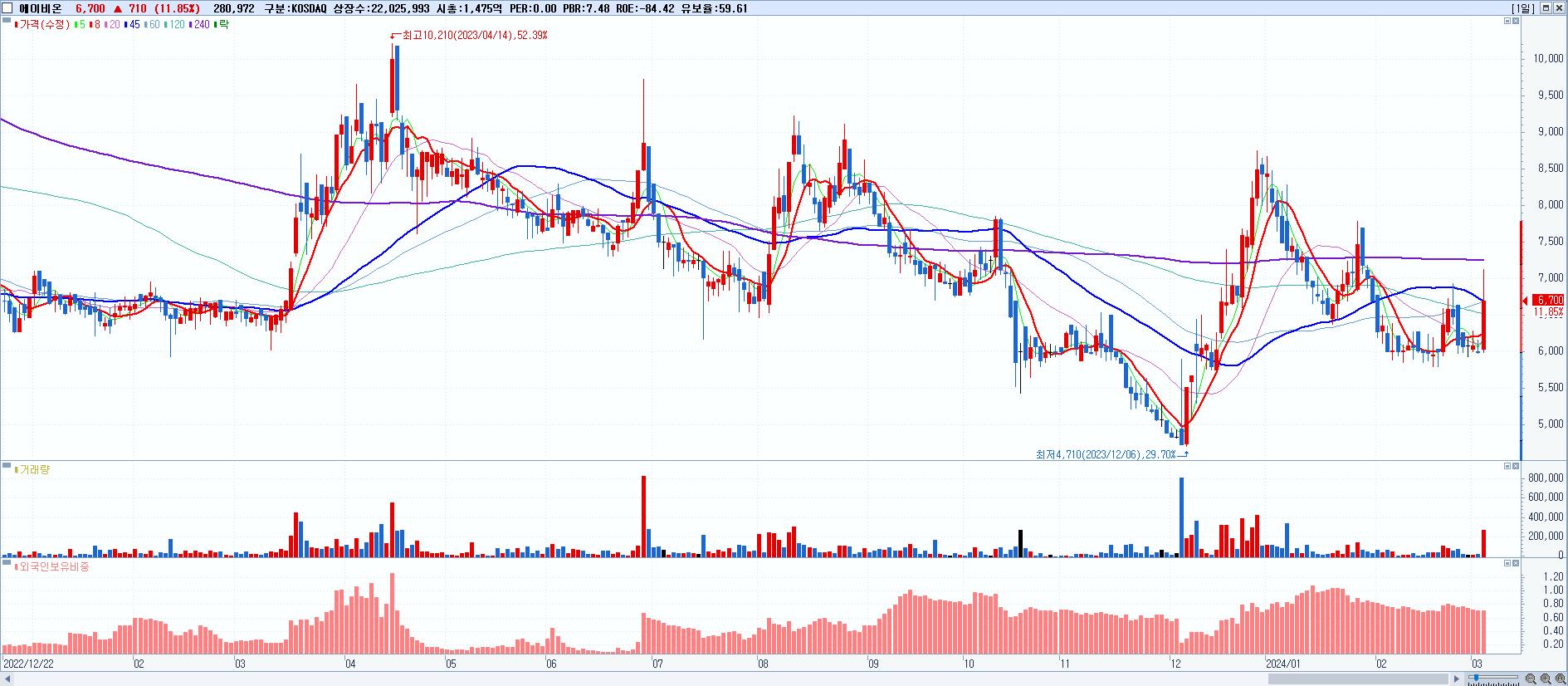Click the 상장수:22,025,993 shares text
1568x686 pixels.
381,8
